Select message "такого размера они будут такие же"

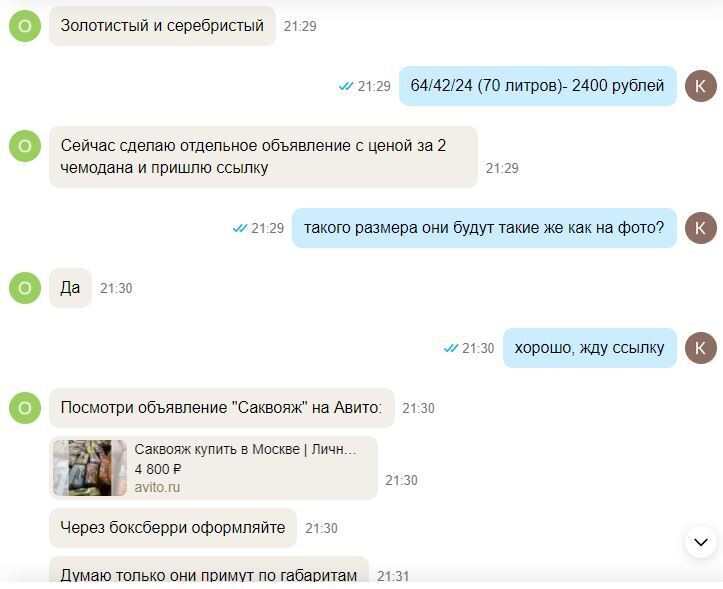[484, 228]
